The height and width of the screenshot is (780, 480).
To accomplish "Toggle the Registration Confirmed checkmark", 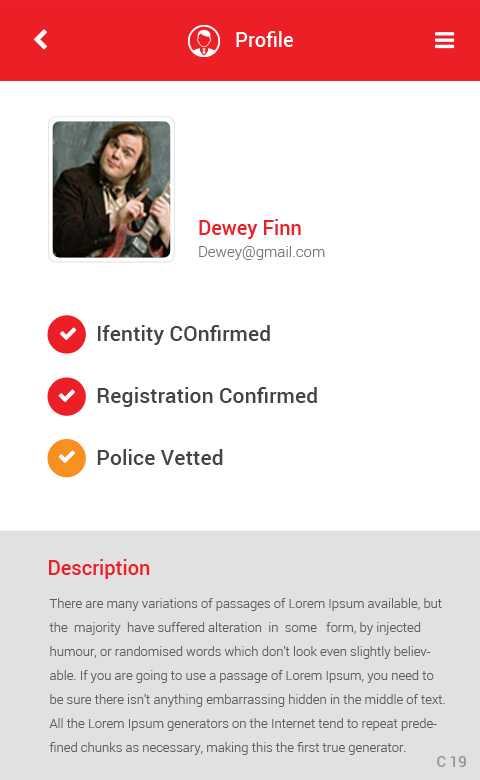I will coord(67,396).
